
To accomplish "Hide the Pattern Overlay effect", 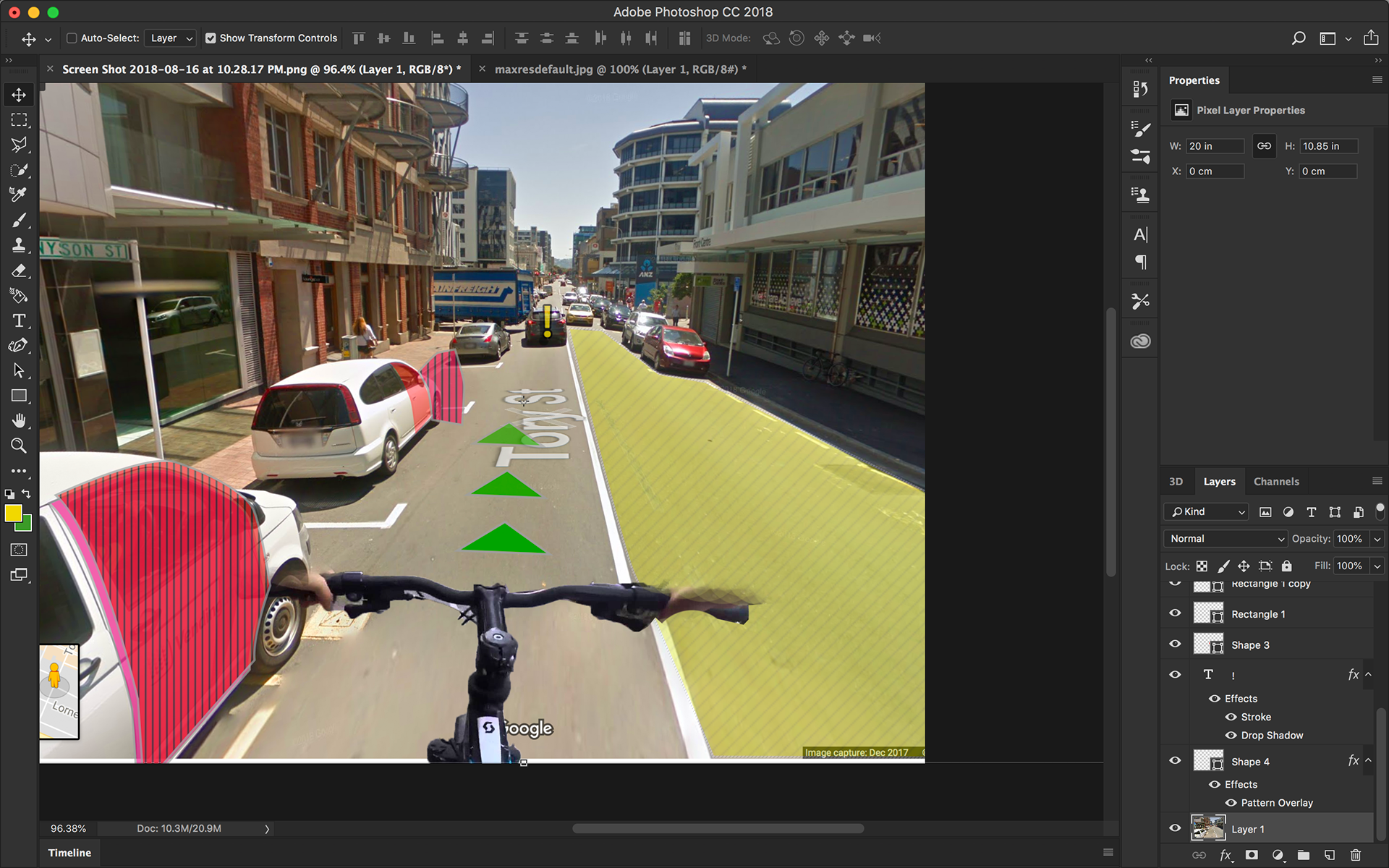I will 1231,802.
